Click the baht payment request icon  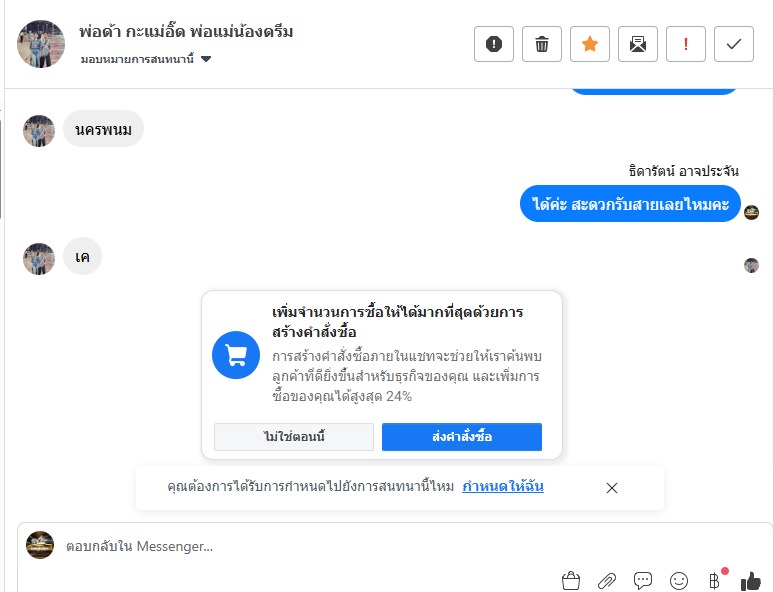point(714,580)
